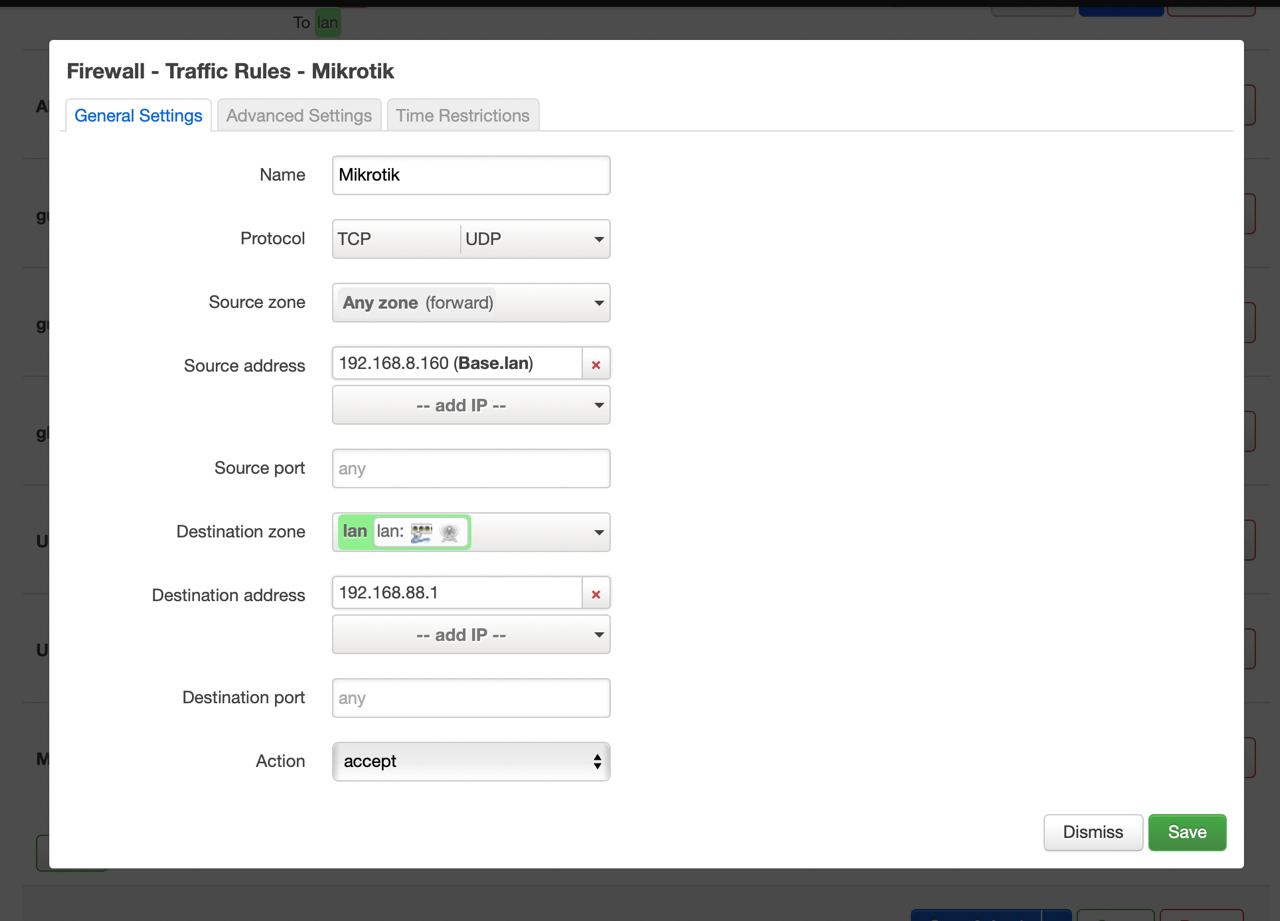Click the Destination port input field
The height and width of the screenshot is (921, 1280).
[471, 698]
